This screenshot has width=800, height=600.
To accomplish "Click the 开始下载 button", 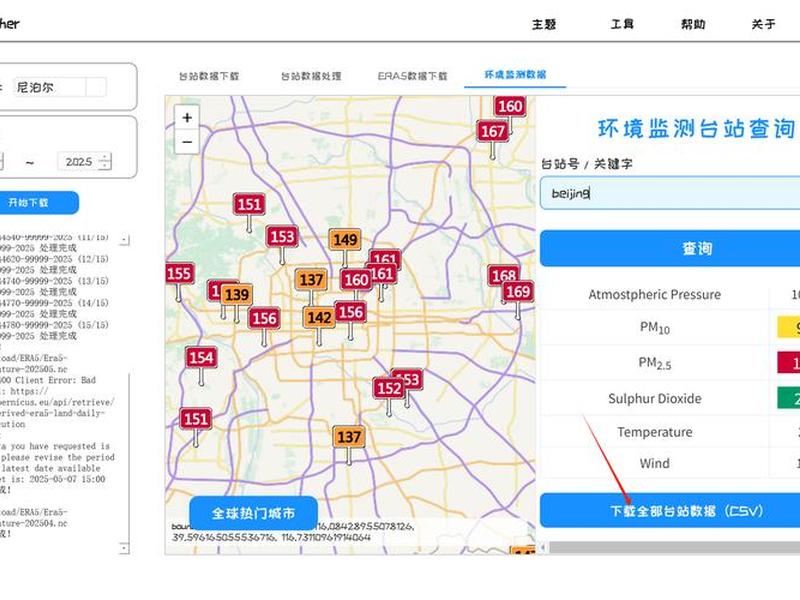I will tap(39, 203).
